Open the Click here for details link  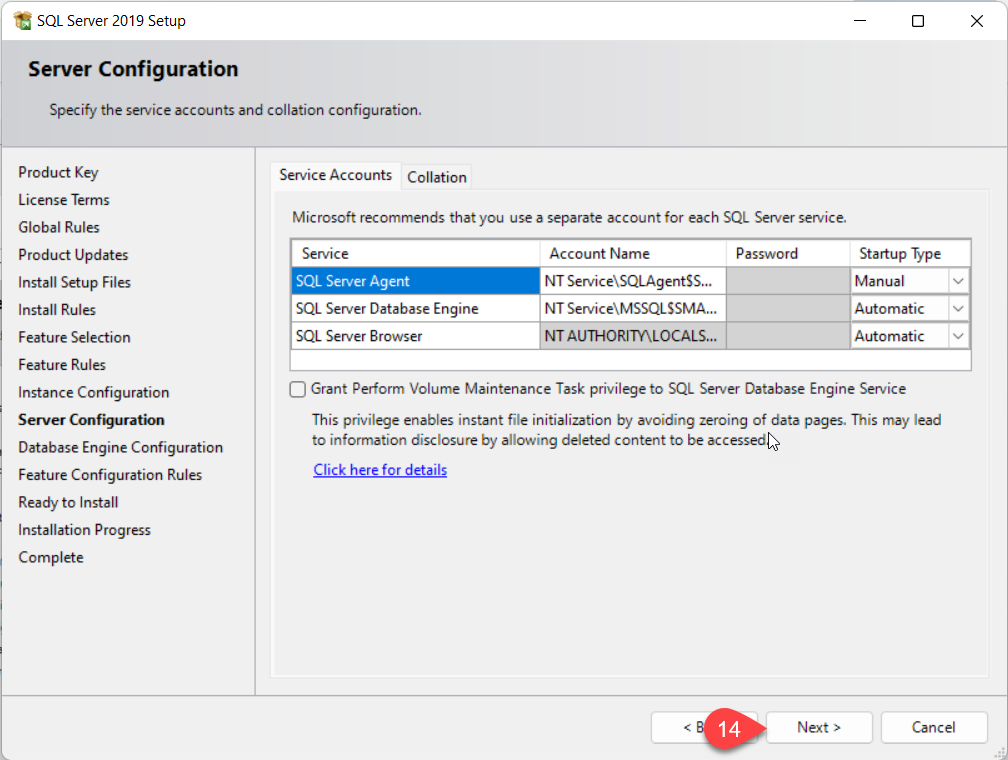pos(380,470)
